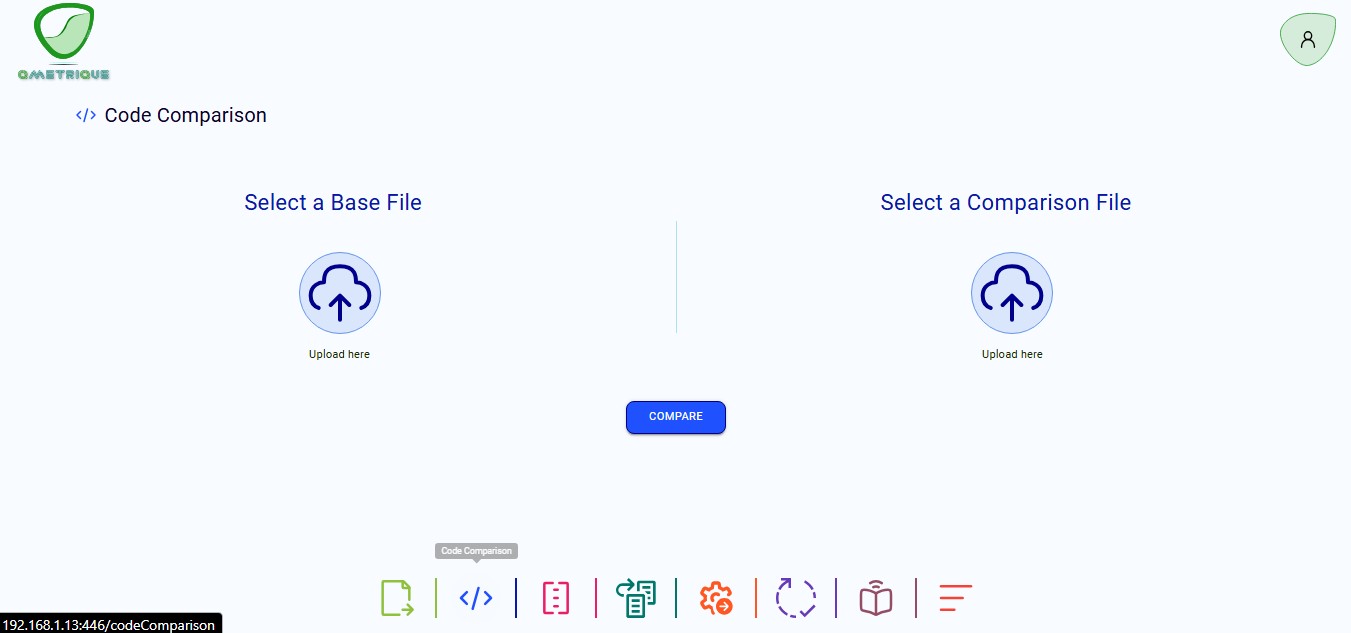Click the Code Comparison page title
The width and height of the screenshot is (1351, 633).
tap(185, 115)
